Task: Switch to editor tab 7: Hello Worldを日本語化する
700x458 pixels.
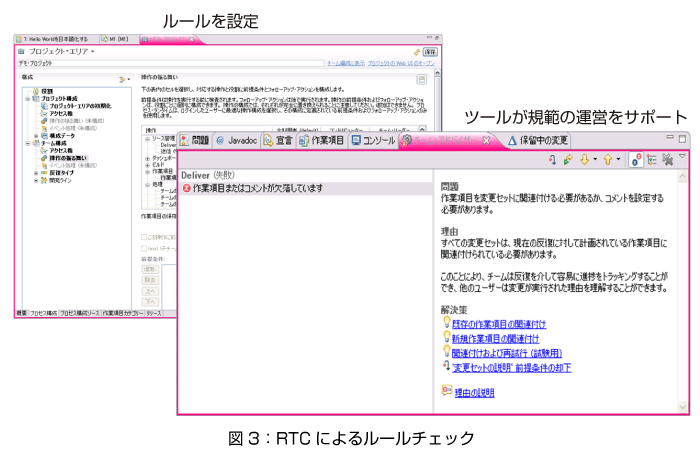Action: [x=56, y=39]
